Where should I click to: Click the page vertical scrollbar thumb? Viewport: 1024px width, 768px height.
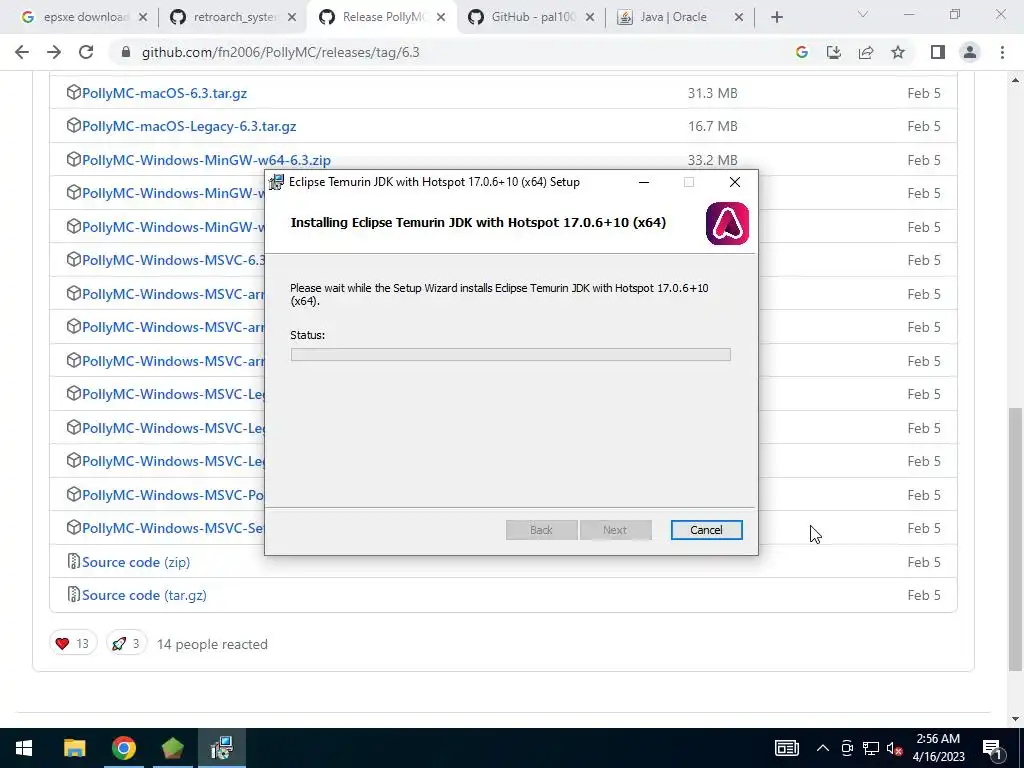[1016, 539]
